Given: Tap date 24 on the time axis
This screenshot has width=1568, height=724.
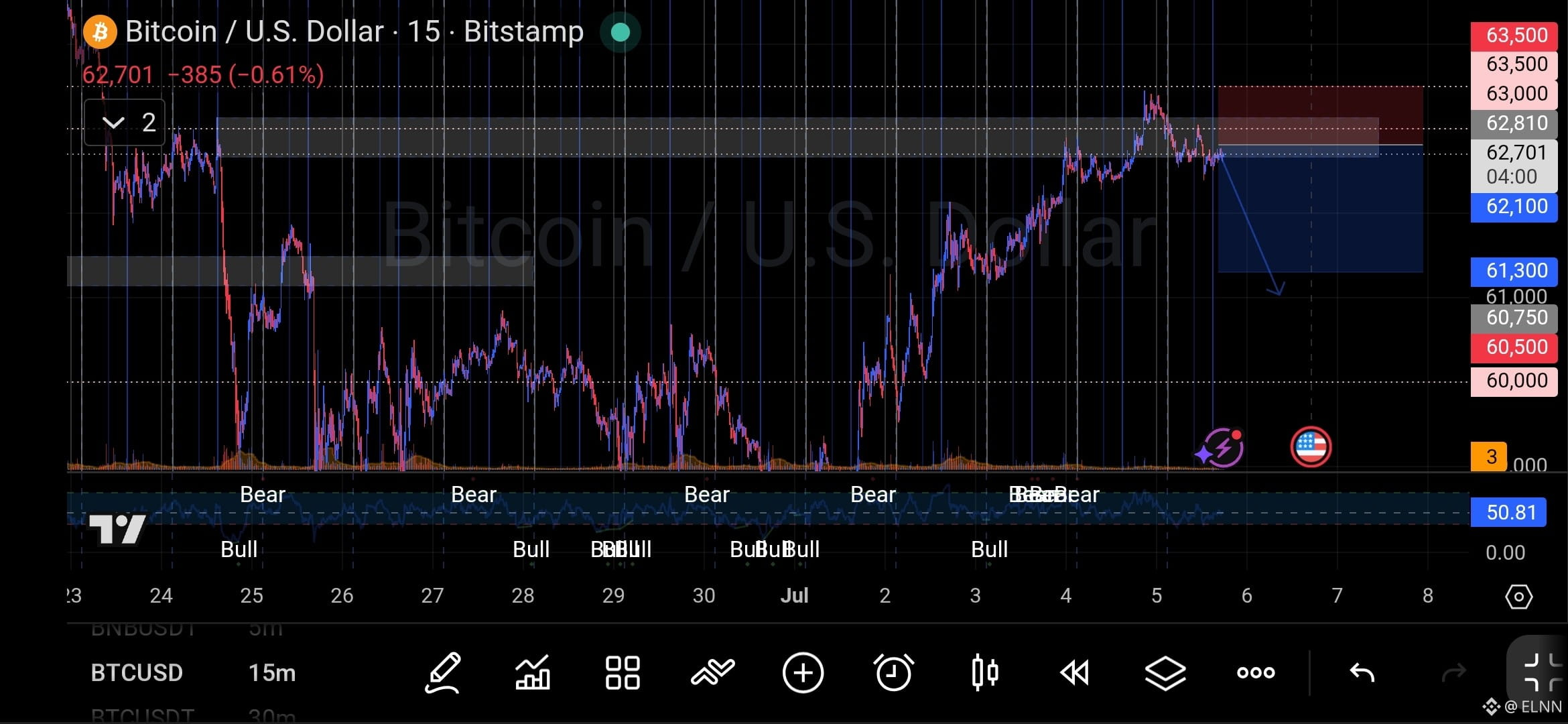Looking at the screenshot, I should (161, 595).
